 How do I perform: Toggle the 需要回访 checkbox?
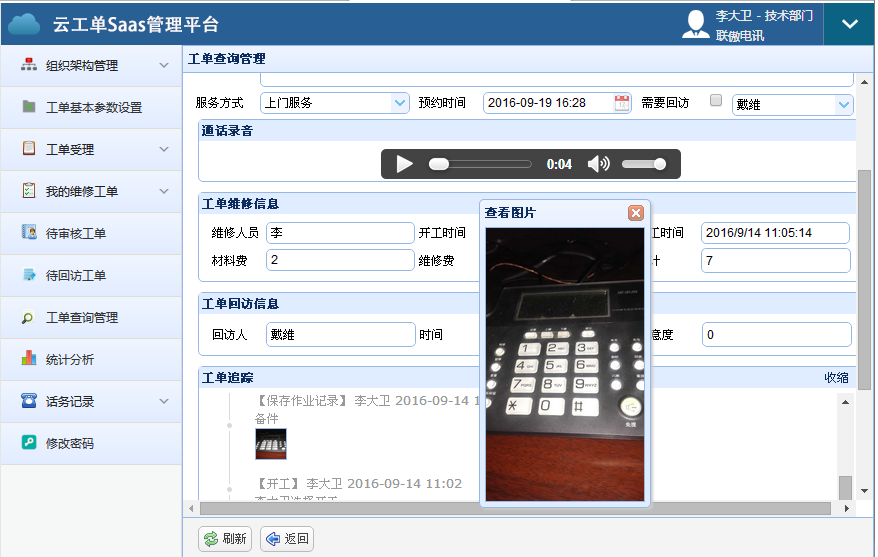point(715,101)
